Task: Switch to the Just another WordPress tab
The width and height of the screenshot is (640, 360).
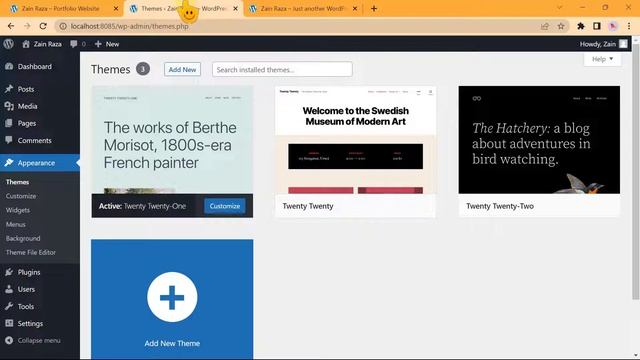Action: (x=303, y=9)
